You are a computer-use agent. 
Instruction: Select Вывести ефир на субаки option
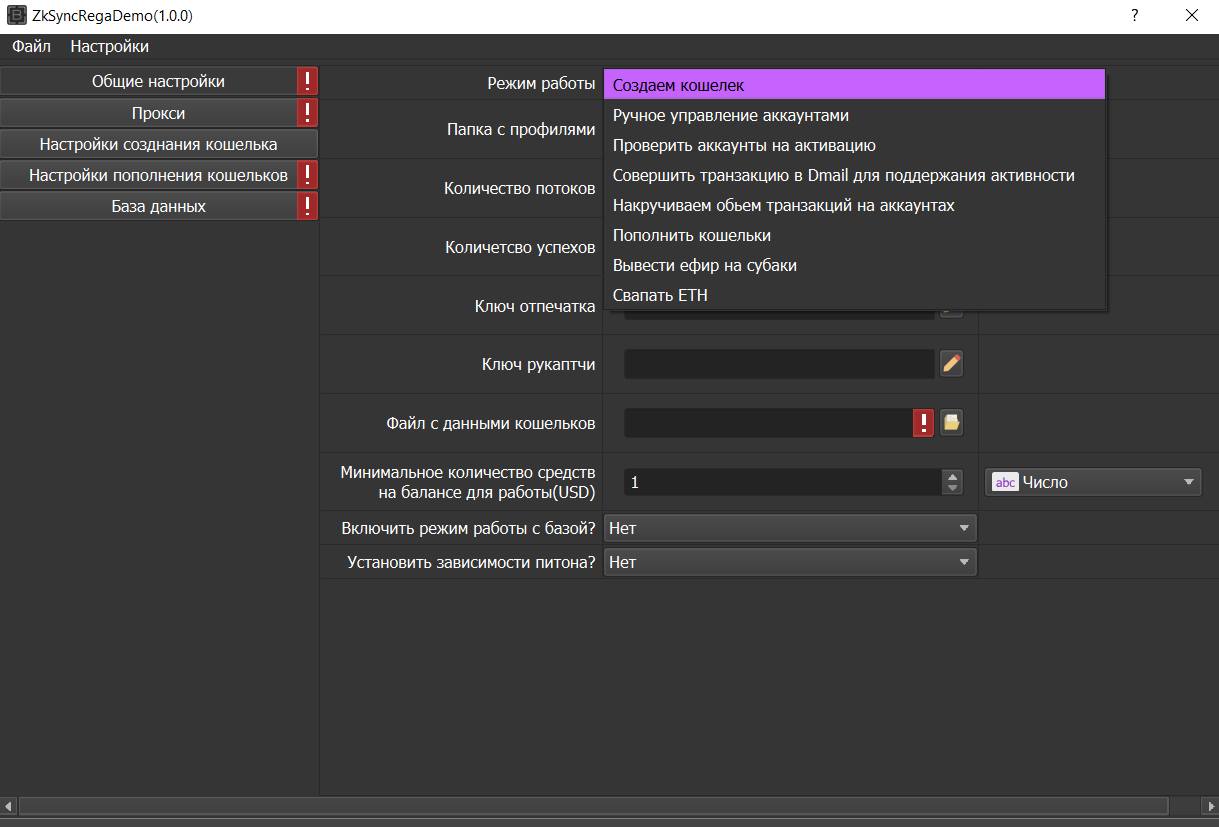point(855,265)
